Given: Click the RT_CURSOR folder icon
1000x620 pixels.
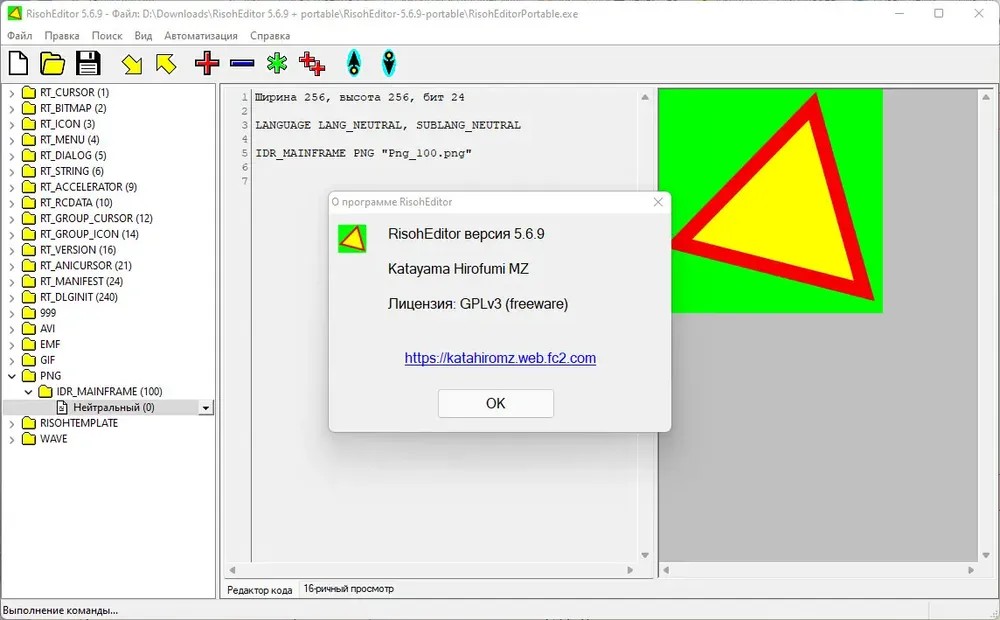Looking at the screenshot, I should tap(29, 92).
